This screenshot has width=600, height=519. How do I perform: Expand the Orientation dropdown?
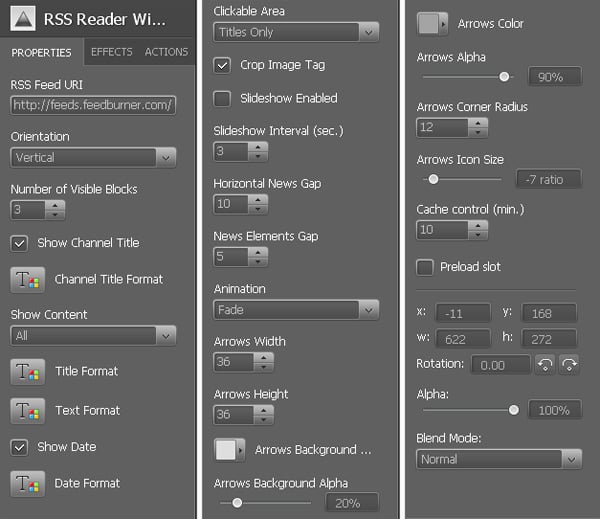[x=93, y=157]
